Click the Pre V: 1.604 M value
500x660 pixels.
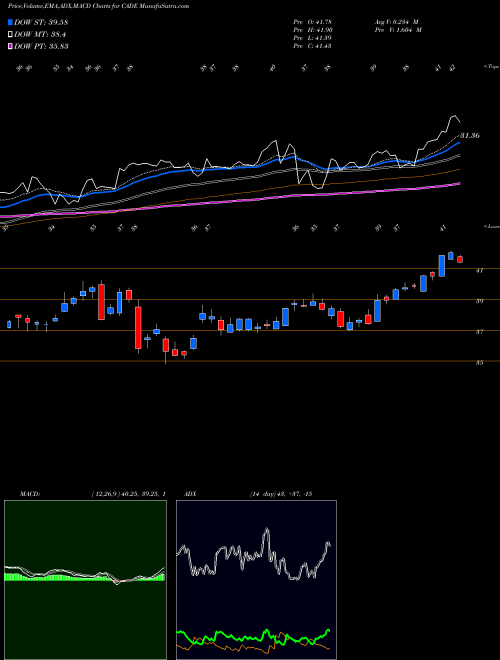pos(397,30)
